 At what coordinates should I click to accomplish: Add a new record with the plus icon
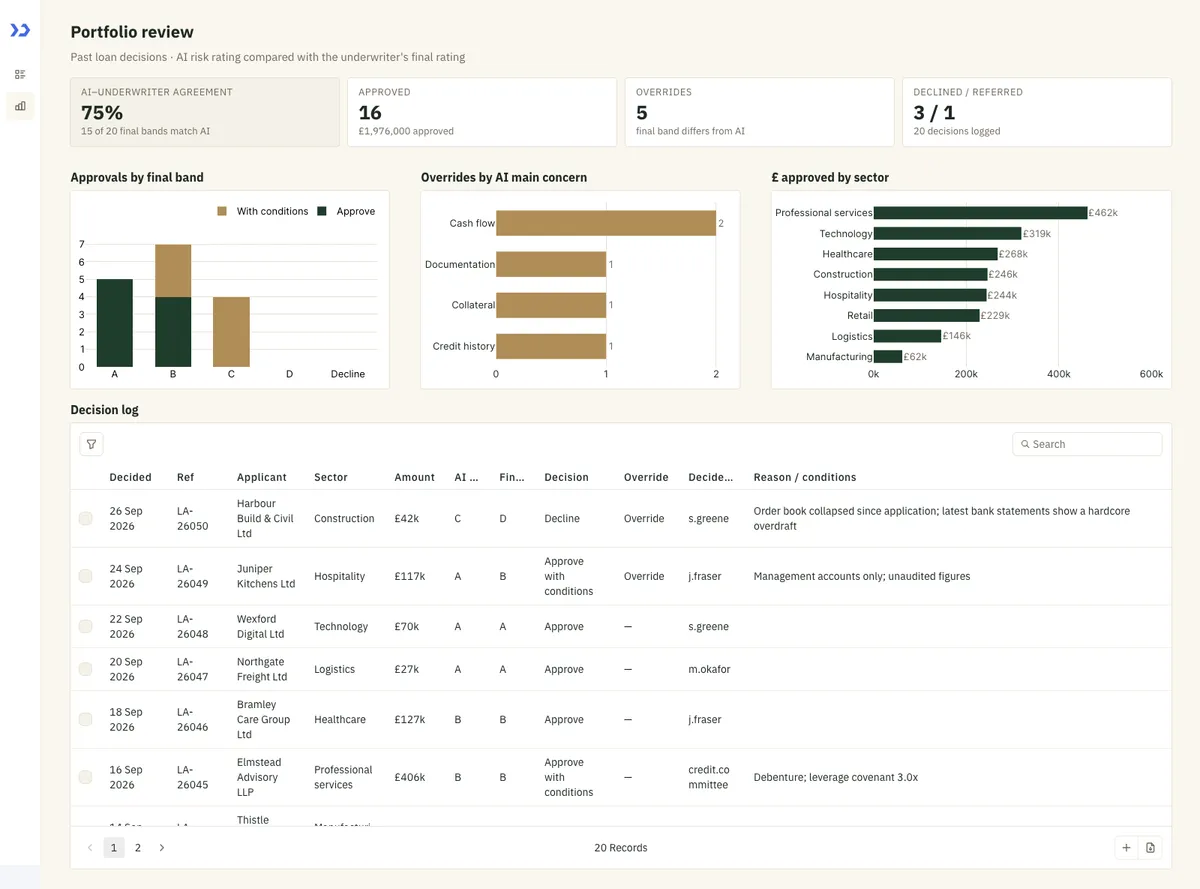[x=1126, y=848]
